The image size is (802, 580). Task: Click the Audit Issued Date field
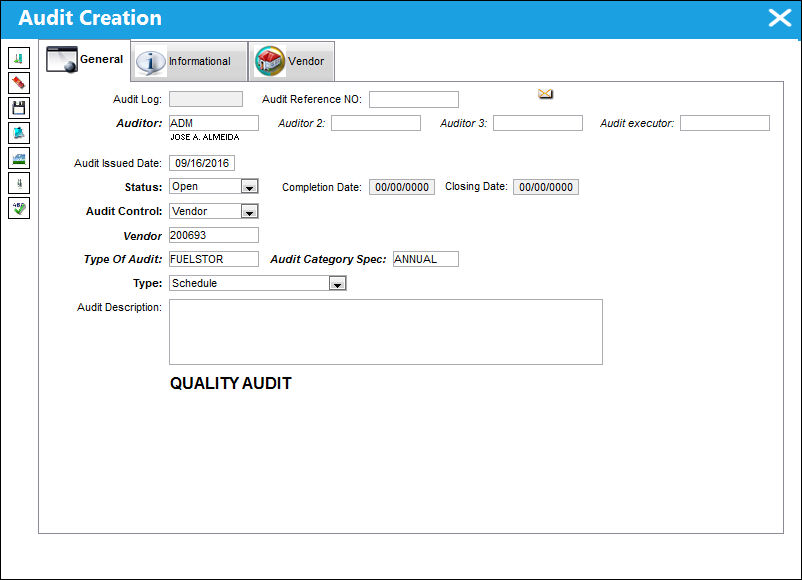pos(202,163)
